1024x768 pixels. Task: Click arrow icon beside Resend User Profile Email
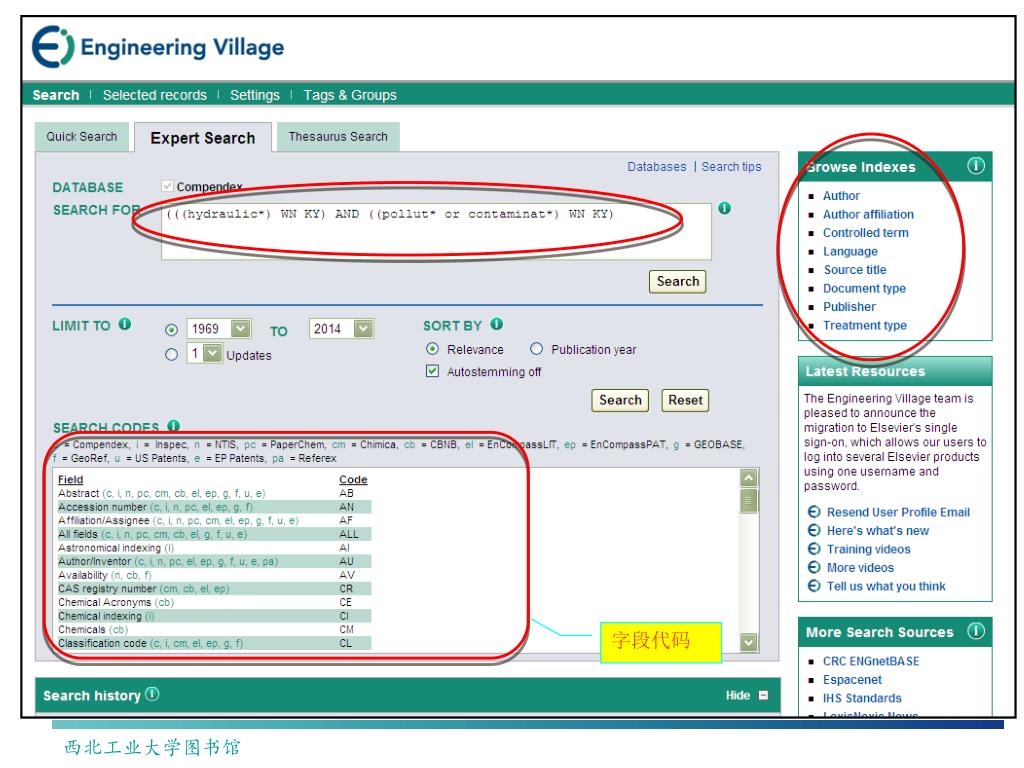pos(814,512)
